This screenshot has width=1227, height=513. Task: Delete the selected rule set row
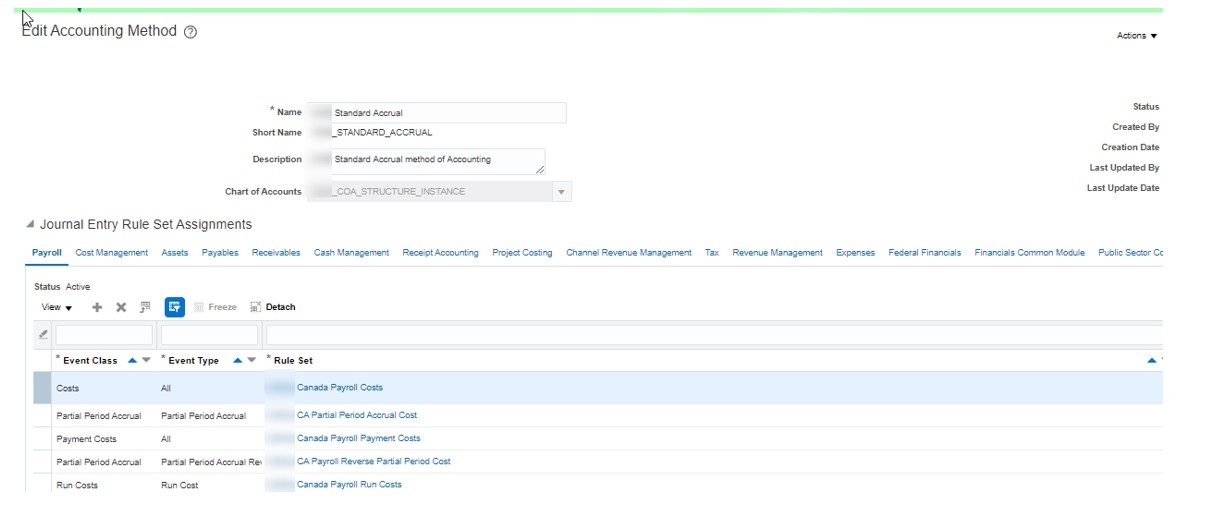[121, 308]
